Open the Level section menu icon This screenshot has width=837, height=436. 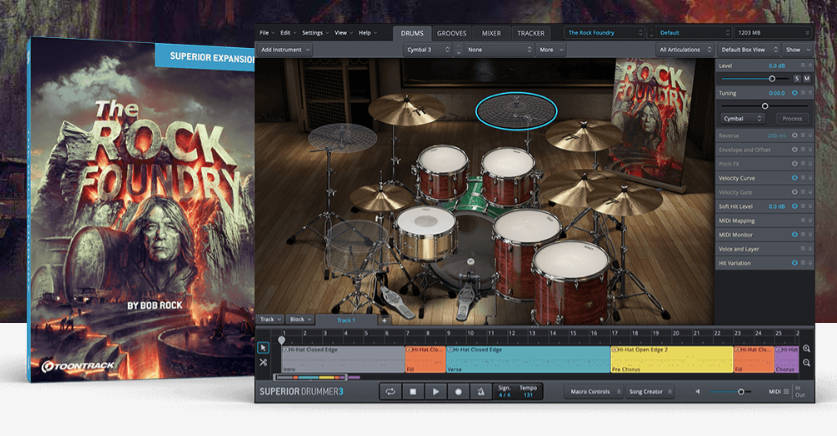803,66
